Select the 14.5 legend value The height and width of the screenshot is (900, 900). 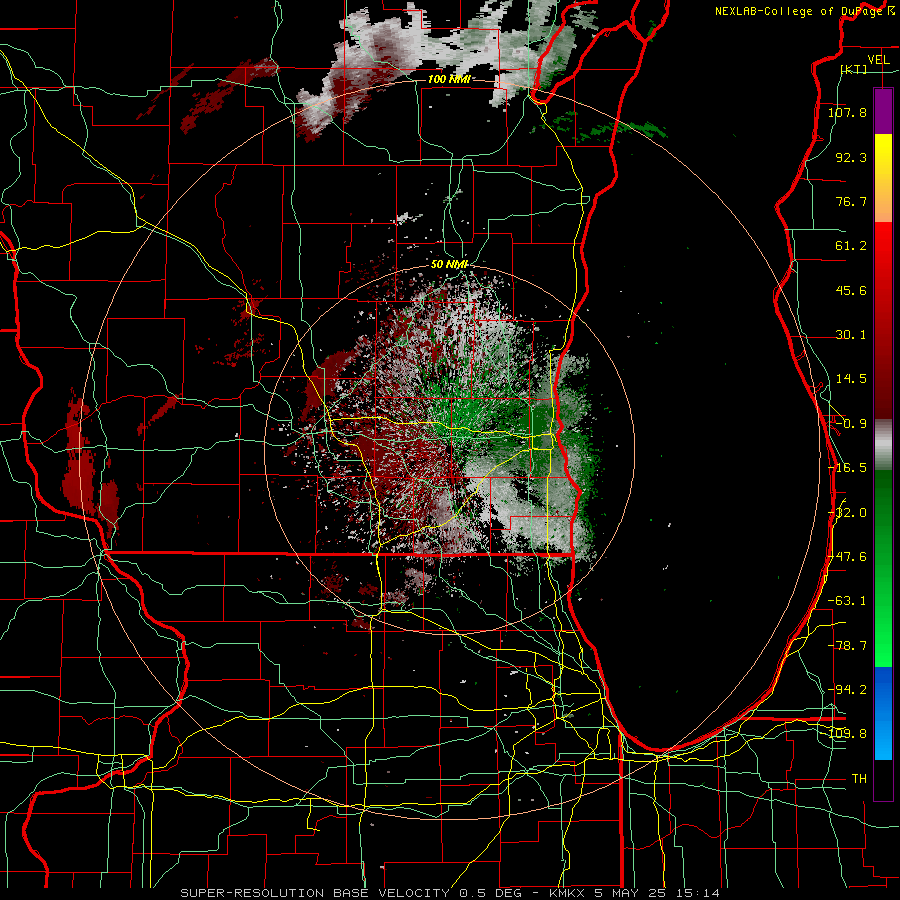[x=851, y=379]
